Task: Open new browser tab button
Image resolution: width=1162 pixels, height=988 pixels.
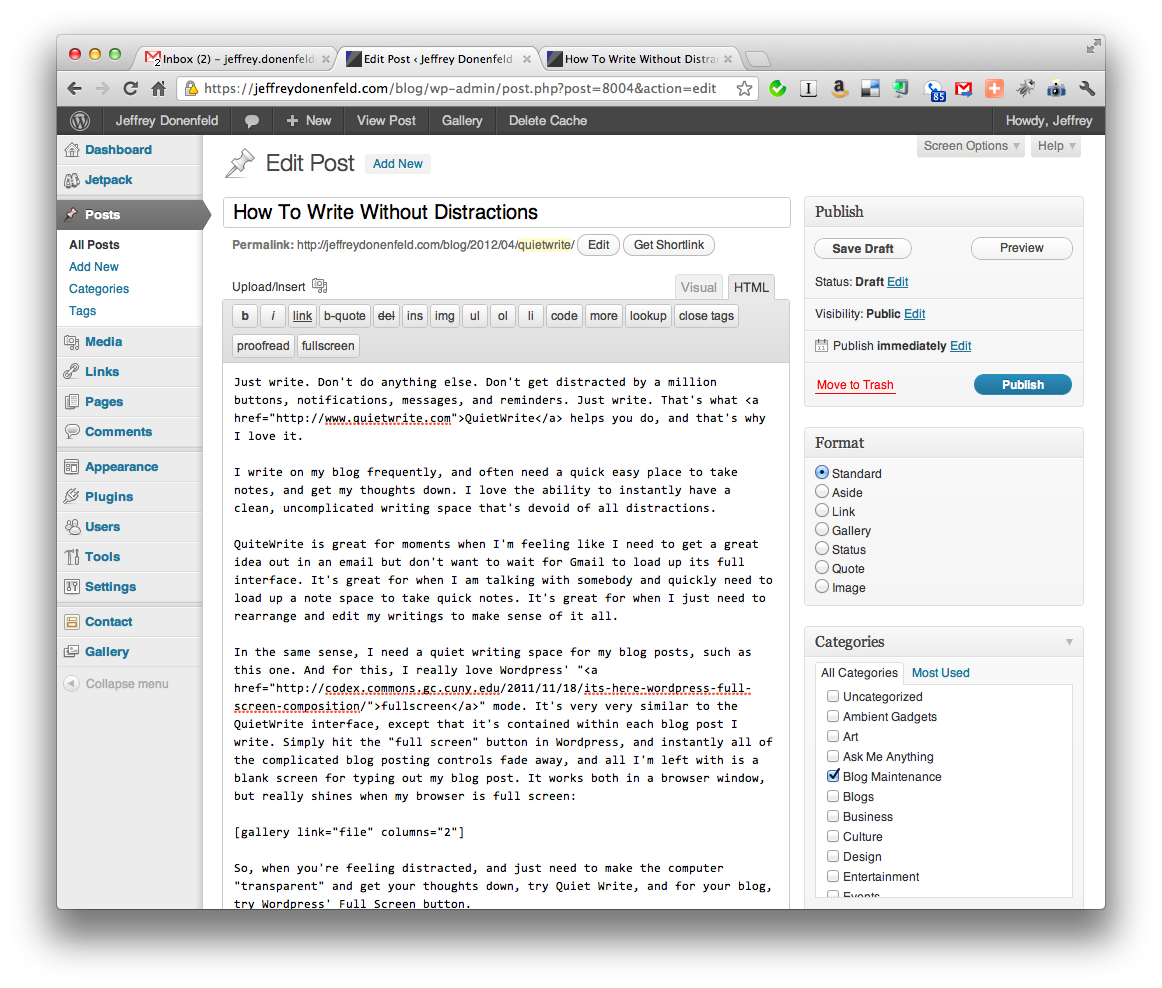Action: [x=757, y=59]
